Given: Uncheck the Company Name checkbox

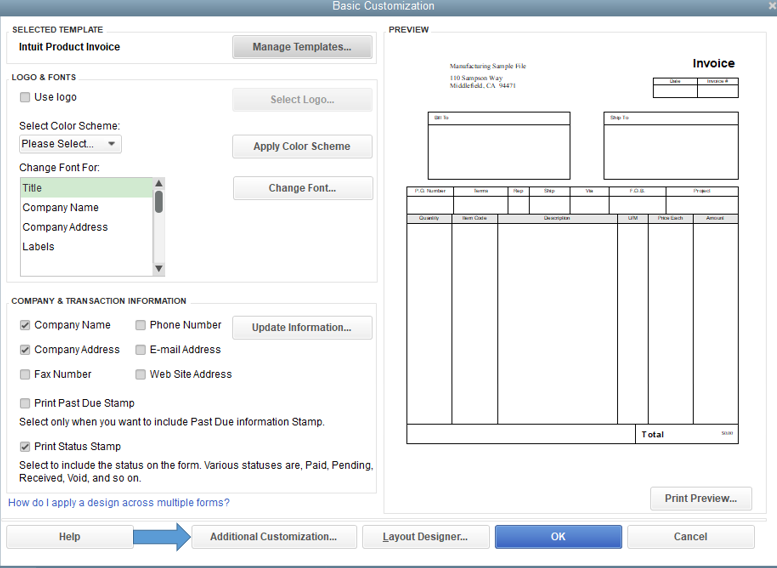Looking at the screenshot, I should pyautogui.click(x=25, y=325).
